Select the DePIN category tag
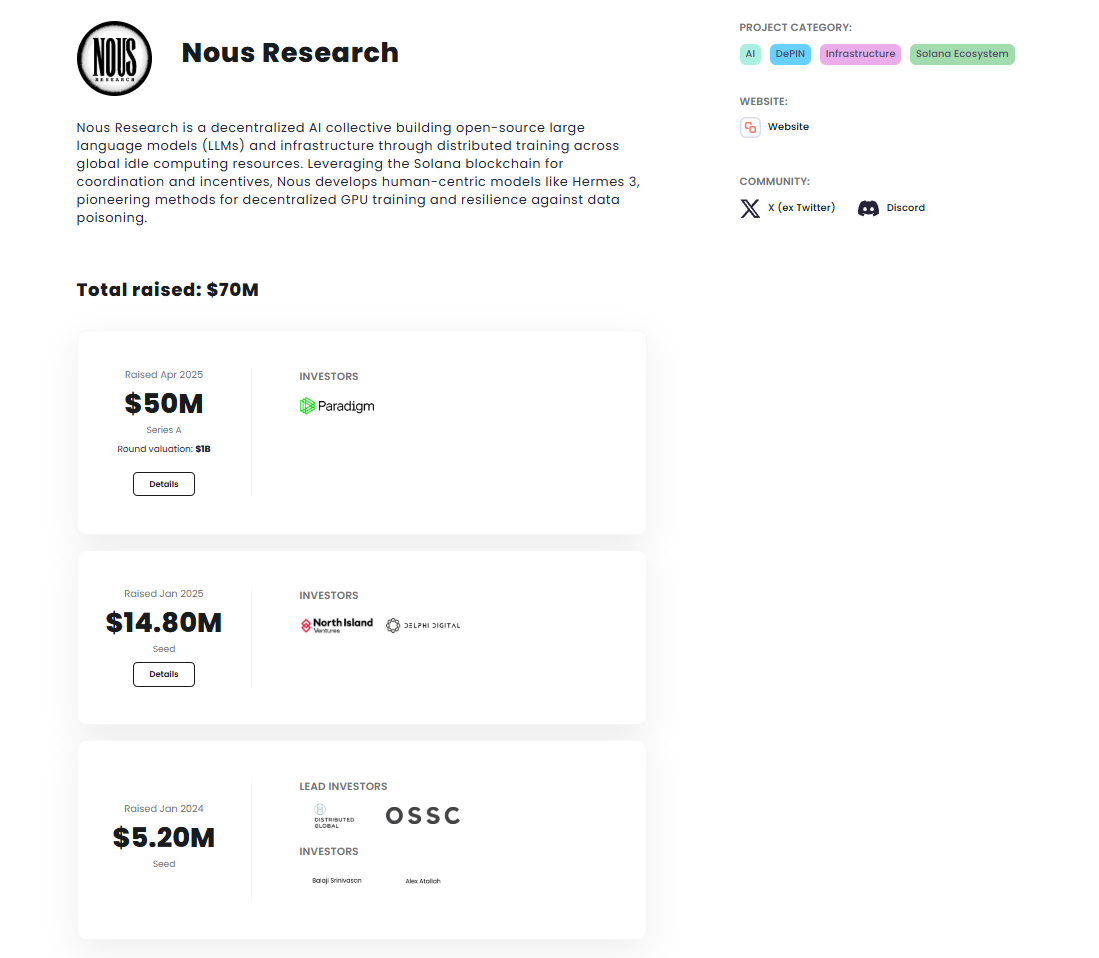This screenshot has width=1099, height=958. 790,54
